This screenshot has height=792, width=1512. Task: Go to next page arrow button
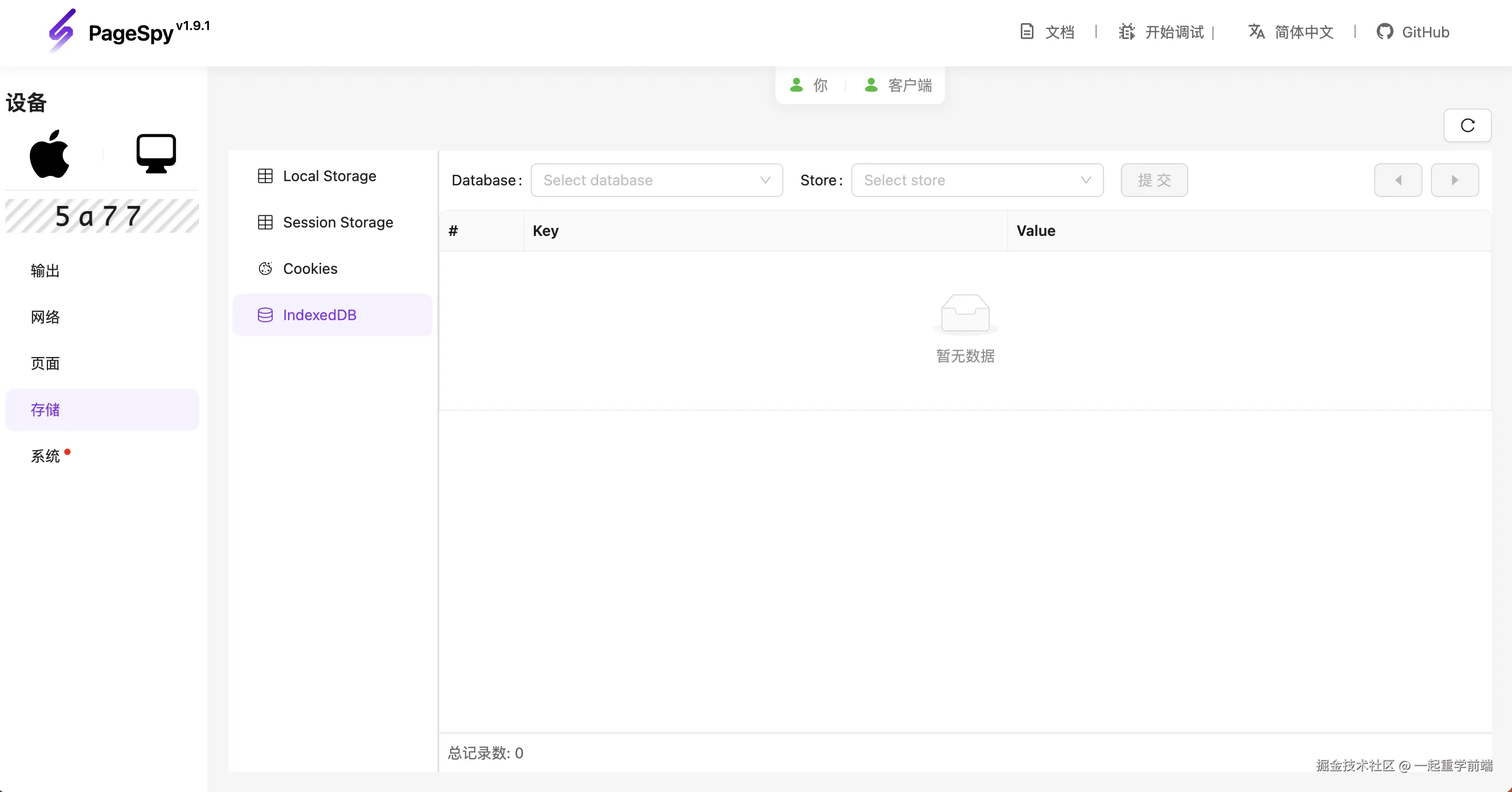(x=1455, y=180)
